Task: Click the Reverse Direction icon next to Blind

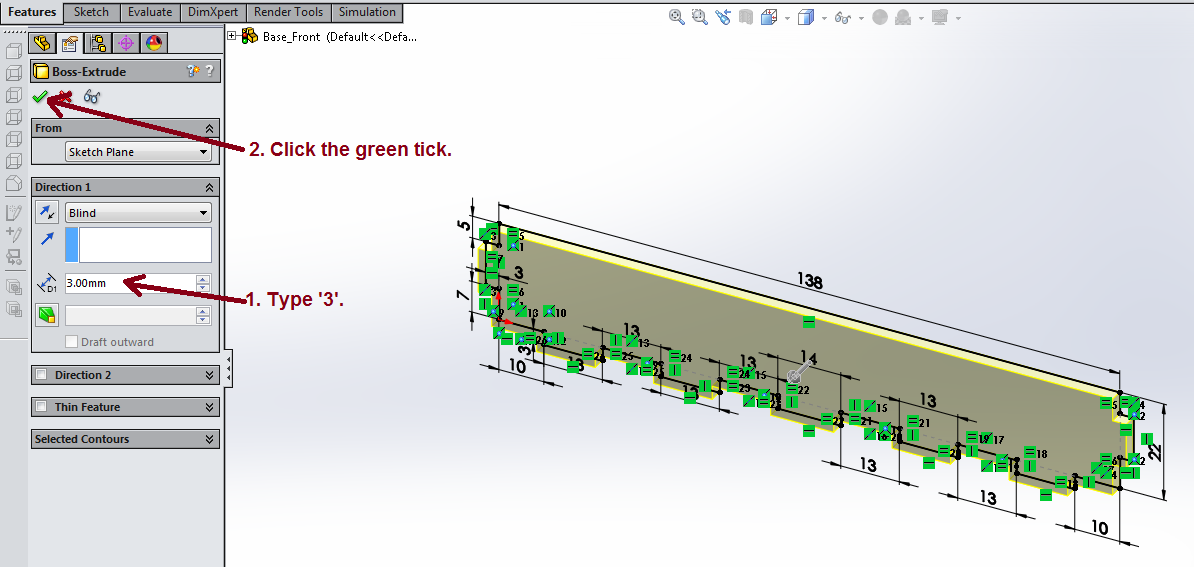Action: 47,212
